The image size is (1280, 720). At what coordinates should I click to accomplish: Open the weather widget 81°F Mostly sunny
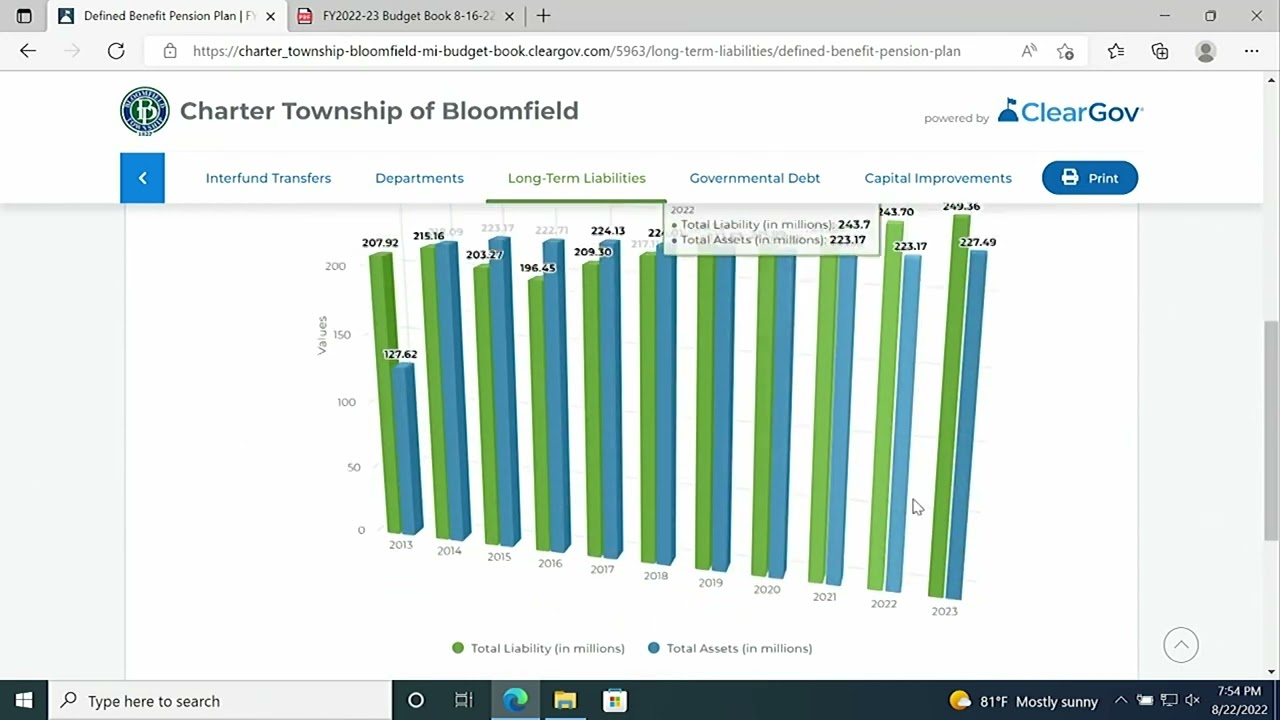(x=1023, y=701)
